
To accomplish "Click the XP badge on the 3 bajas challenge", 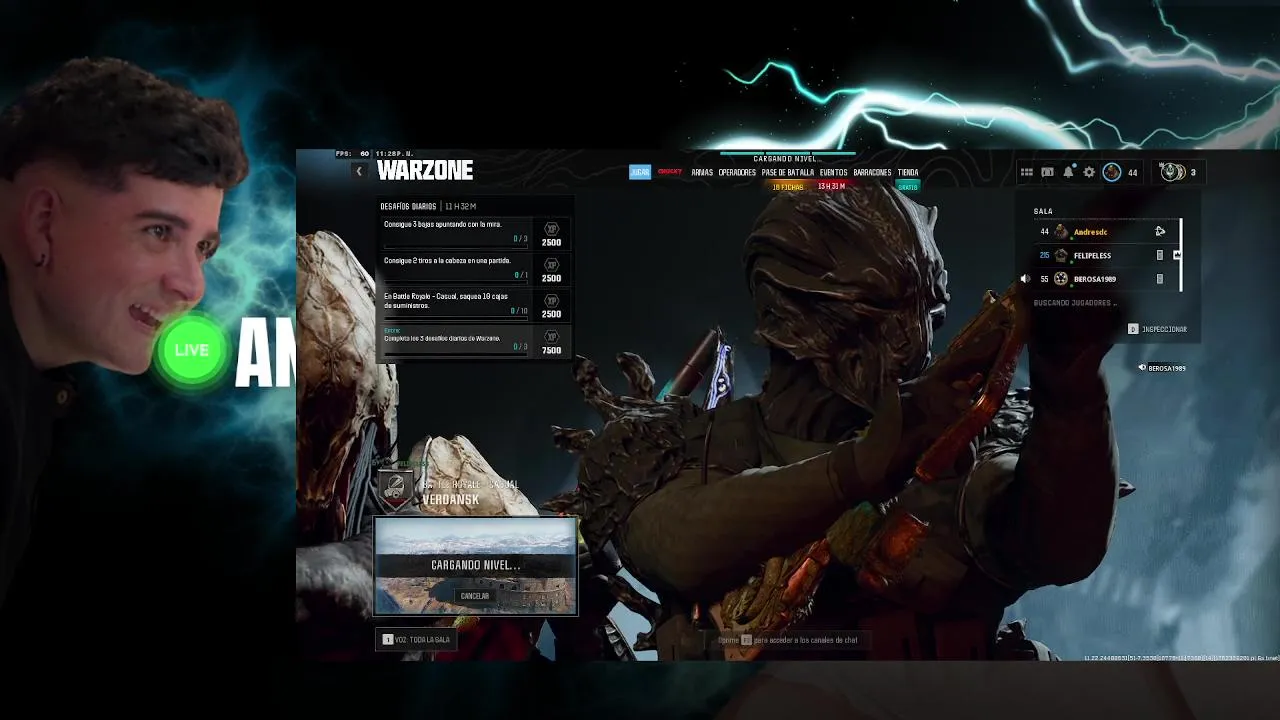I will [551, 229].
